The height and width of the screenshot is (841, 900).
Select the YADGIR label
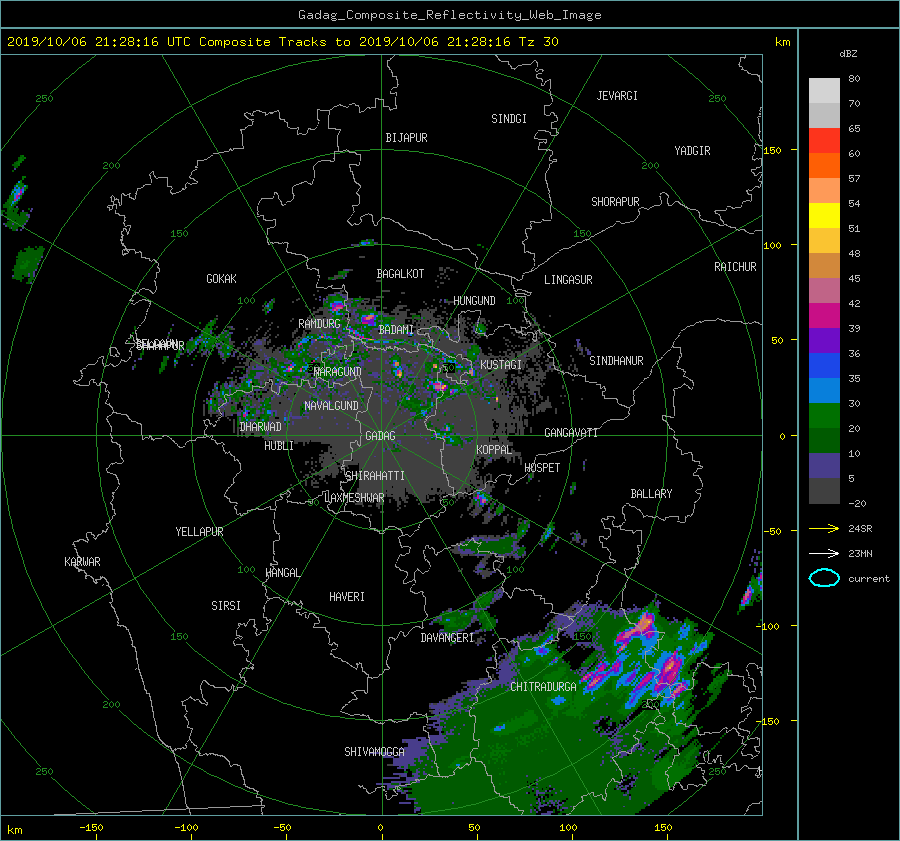(x=692, y=151)
